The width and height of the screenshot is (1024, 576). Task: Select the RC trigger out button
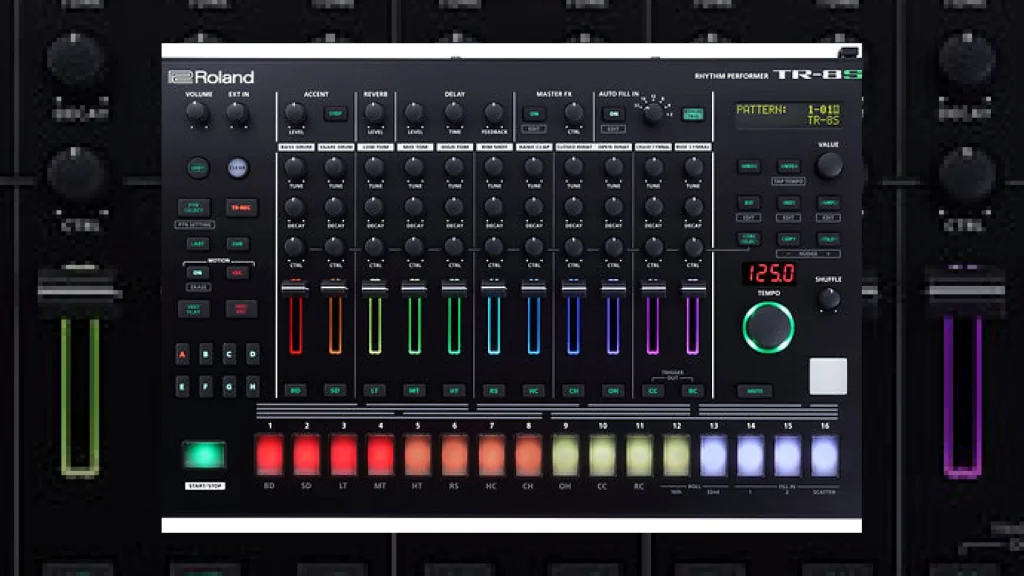coord(693,391)
